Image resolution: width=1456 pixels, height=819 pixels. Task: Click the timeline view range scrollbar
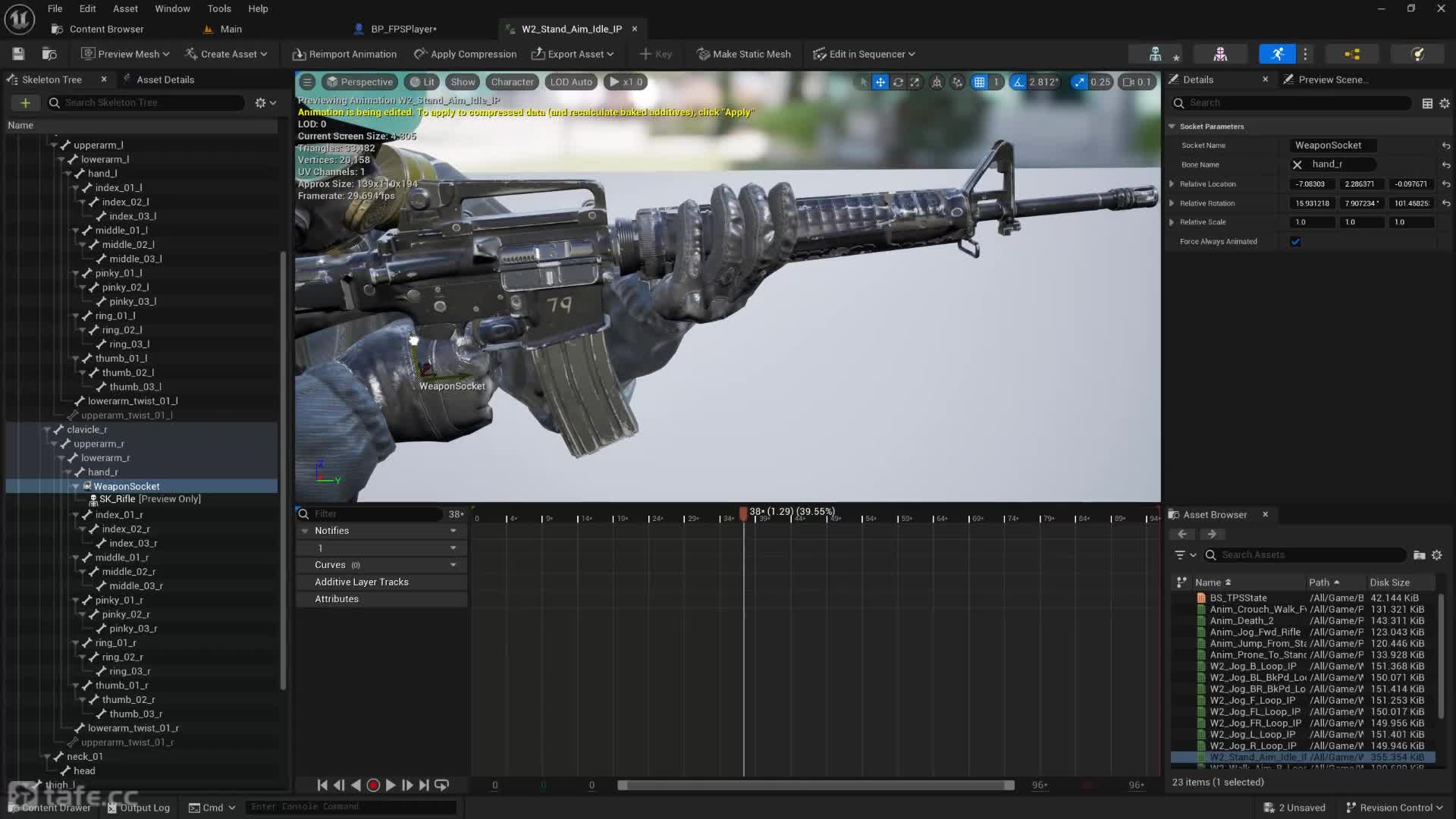pyautogui.click(x=815, y=785)
